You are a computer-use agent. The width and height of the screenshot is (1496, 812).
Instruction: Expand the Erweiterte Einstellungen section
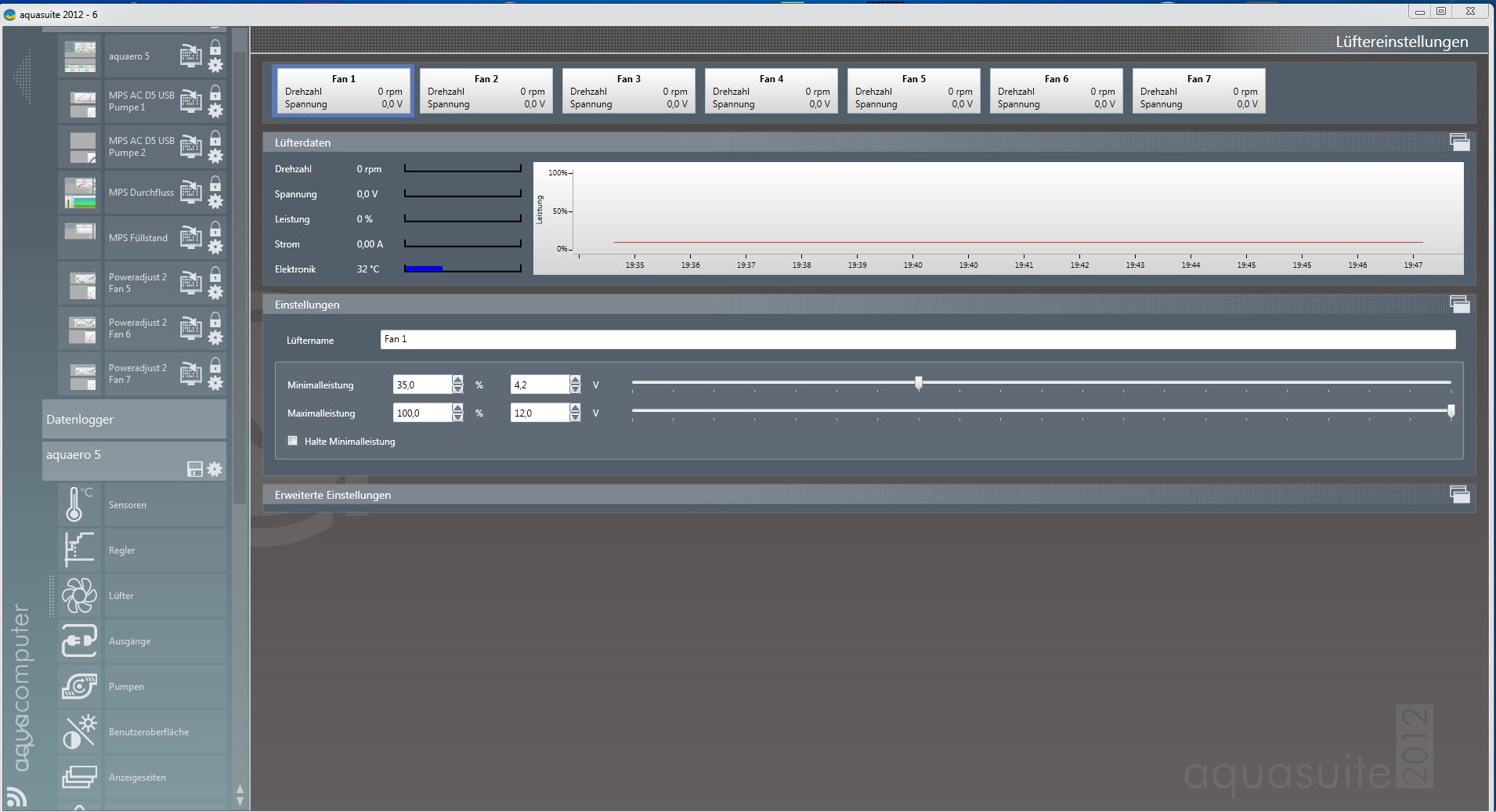[x=1459, y=495]
